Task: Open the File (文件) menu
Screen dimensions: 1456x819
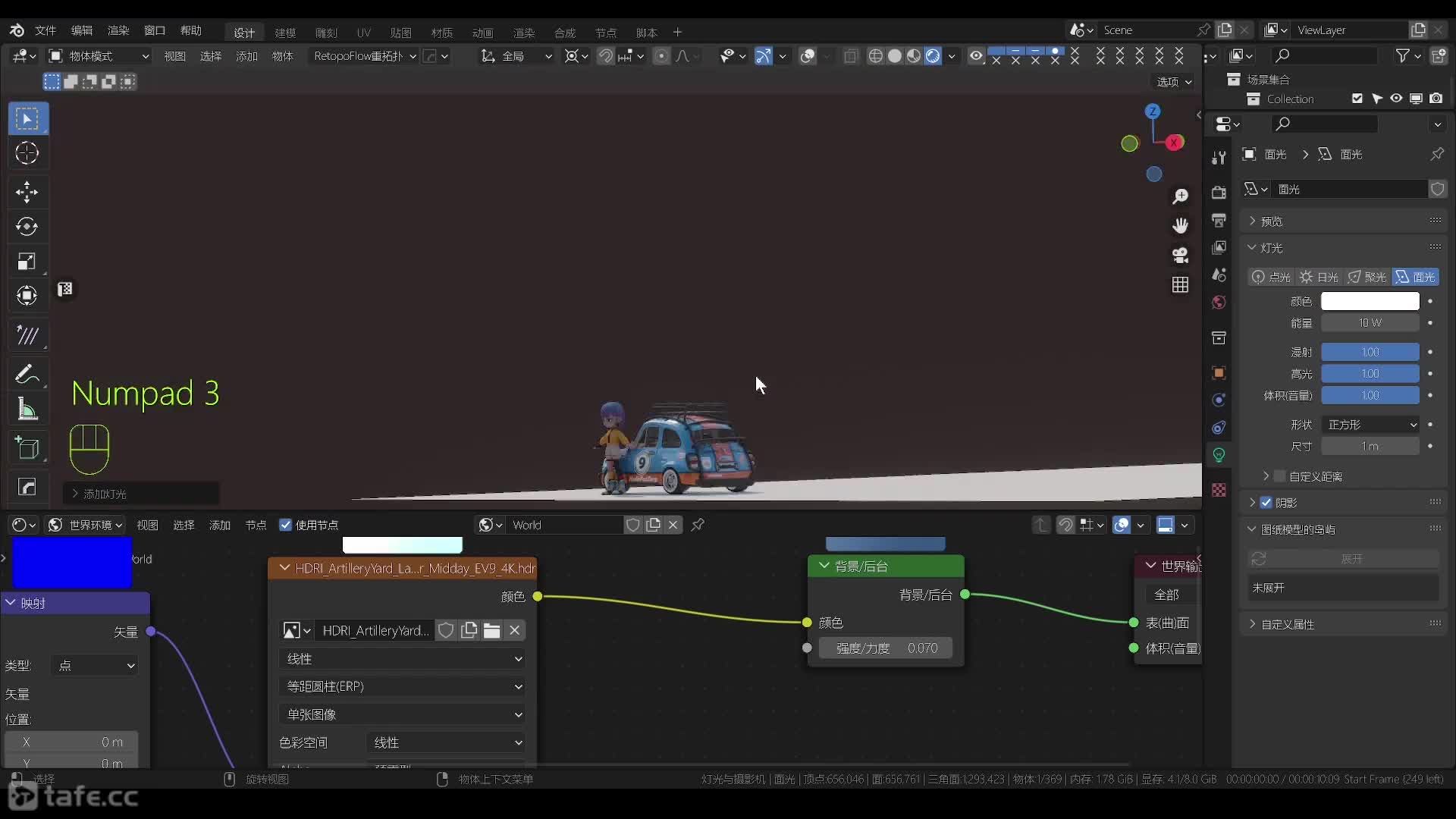Action: (45, 30)
